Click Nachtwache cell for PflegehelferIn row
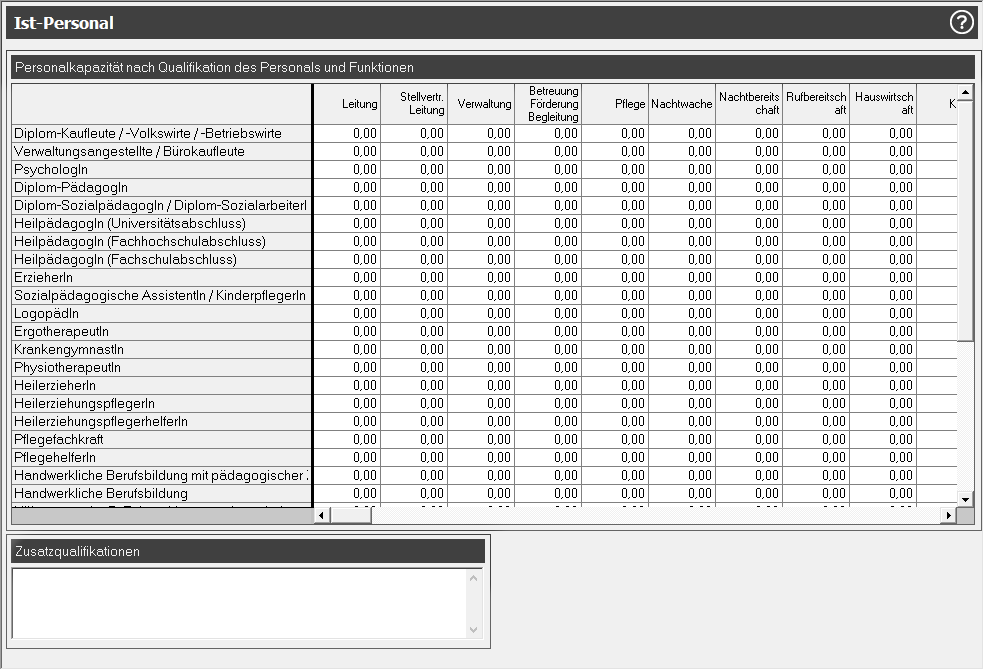The height and width of the screenshot is (670, 984). 682,458
